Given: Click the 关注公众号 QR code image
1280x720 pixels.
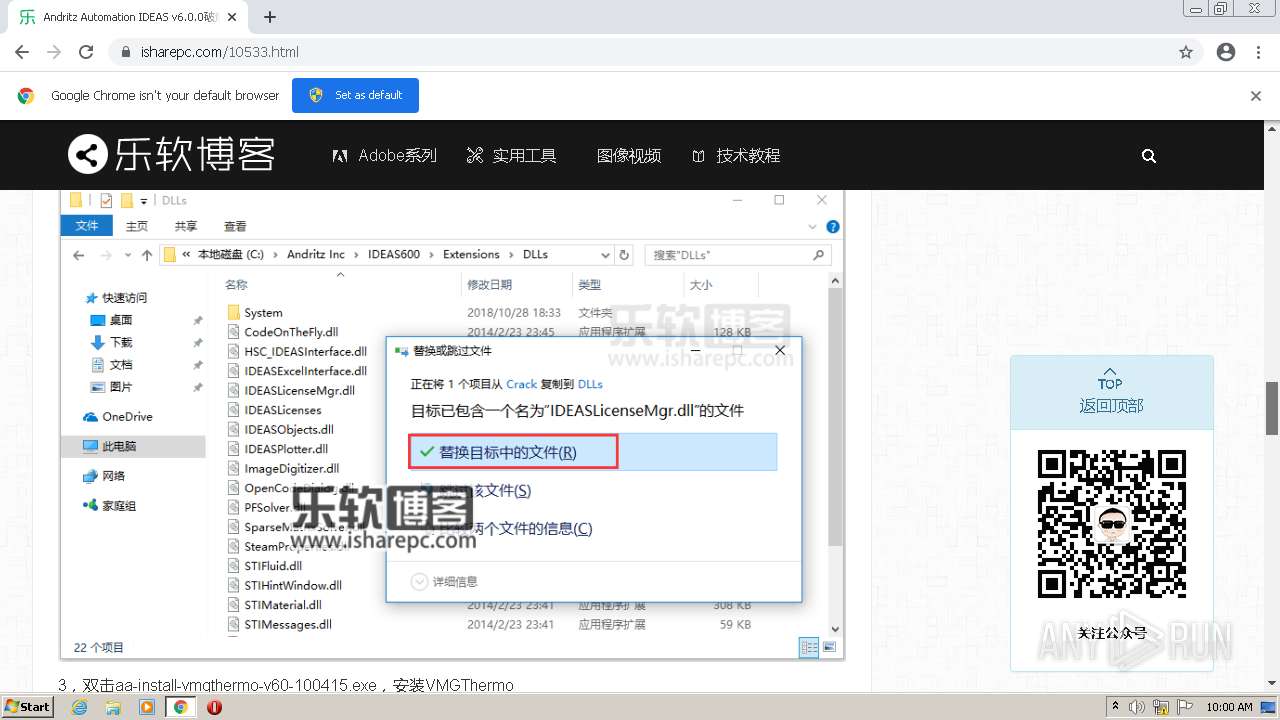Looking at the screenshot, I should pyautogui.click(x=1112, y=524).
